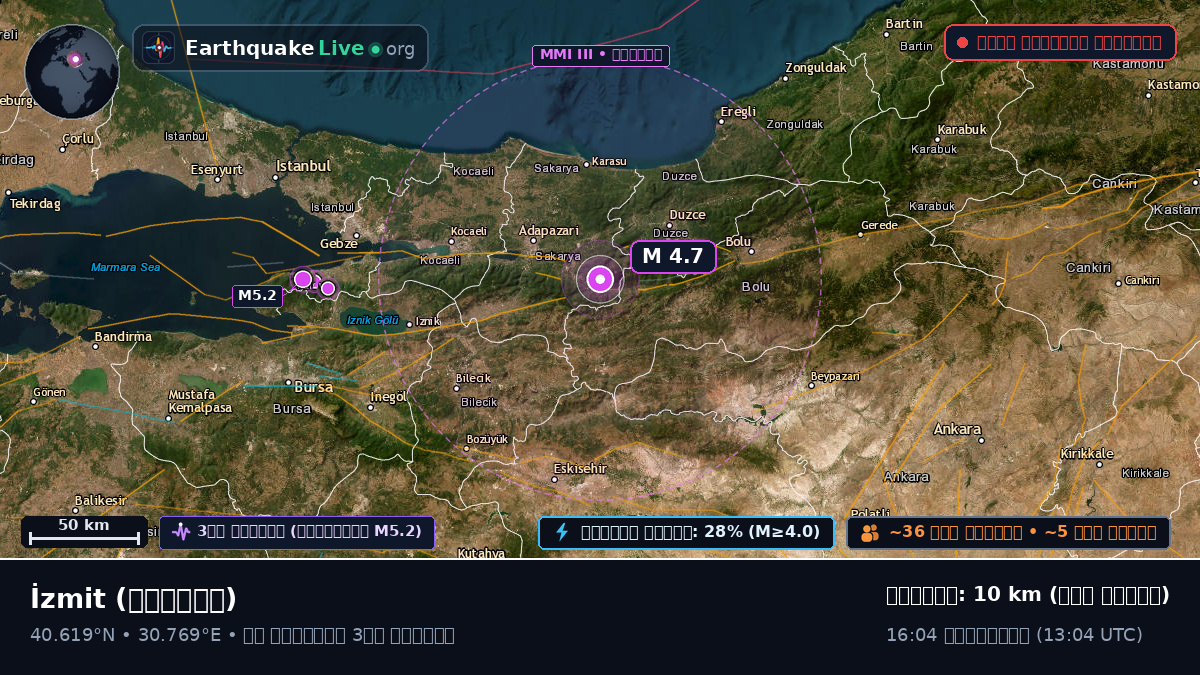1200x675 pixels.
Task: Click the Bandirma city label
Action: (122, 337)
